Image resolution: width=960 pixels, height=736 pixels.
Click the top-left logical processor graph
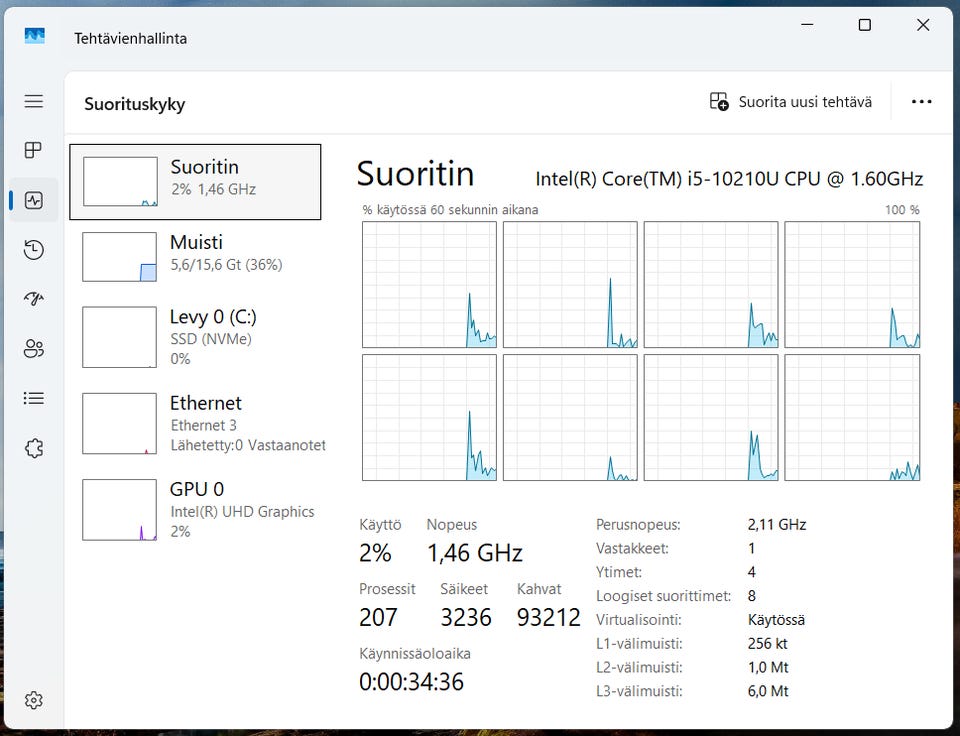pos(429,284)
